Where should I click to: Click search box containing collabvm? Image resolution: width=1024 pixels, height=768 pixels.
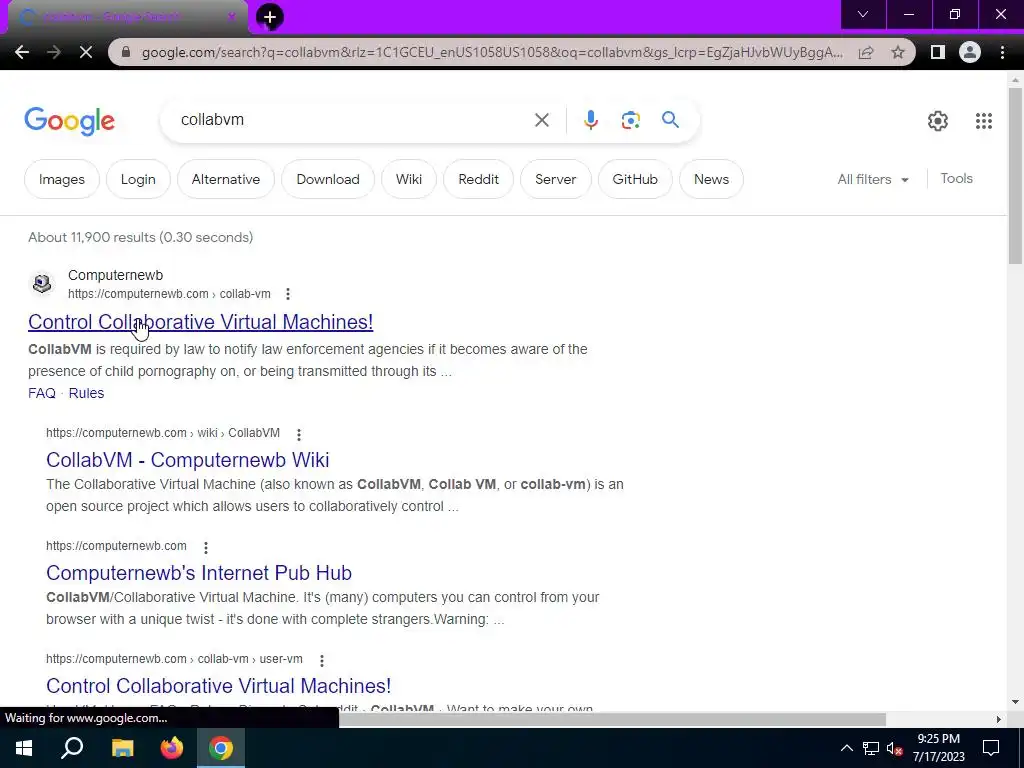(x=353, y=120)
